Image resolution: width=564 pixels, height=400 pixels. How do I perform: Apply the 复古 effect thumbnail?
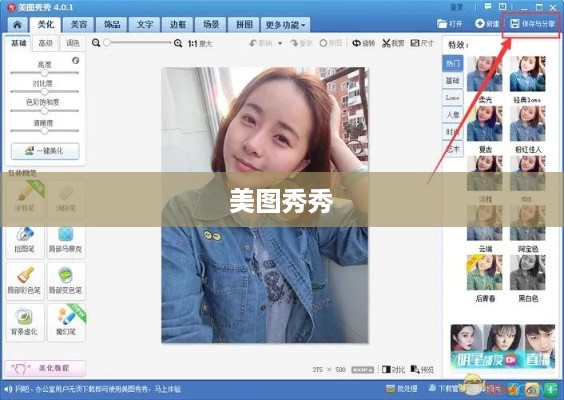(485, 123)
